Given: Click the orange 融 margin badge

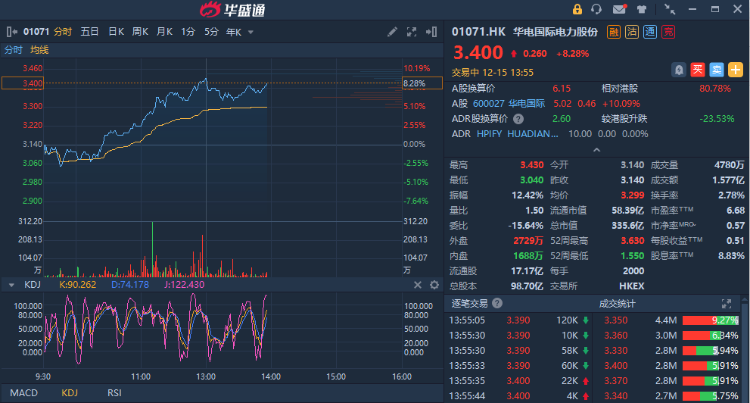Looking at the screenshot, I should [614, 32].
